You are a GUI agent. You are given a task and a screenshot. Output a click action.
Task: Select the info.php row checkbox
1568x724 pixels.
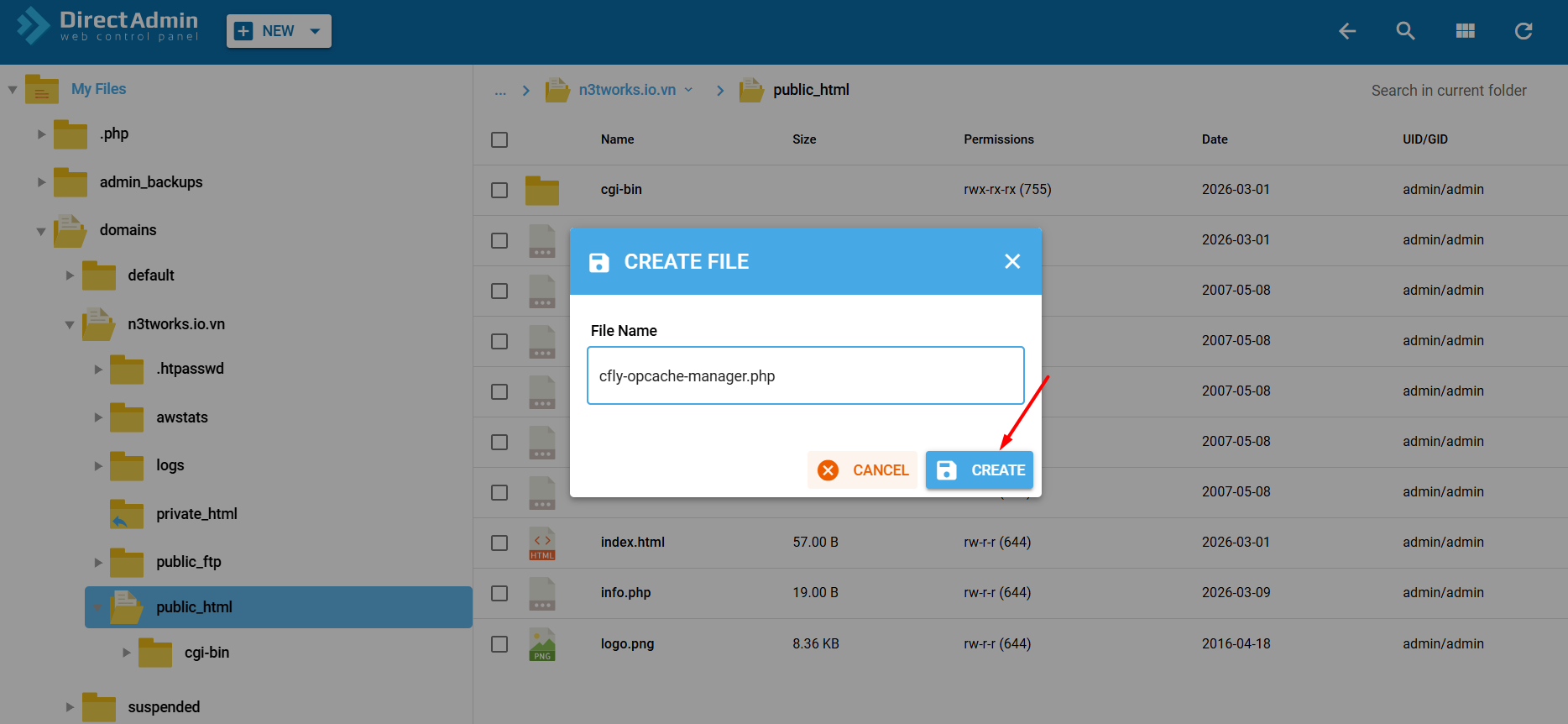tap(499, 594)
